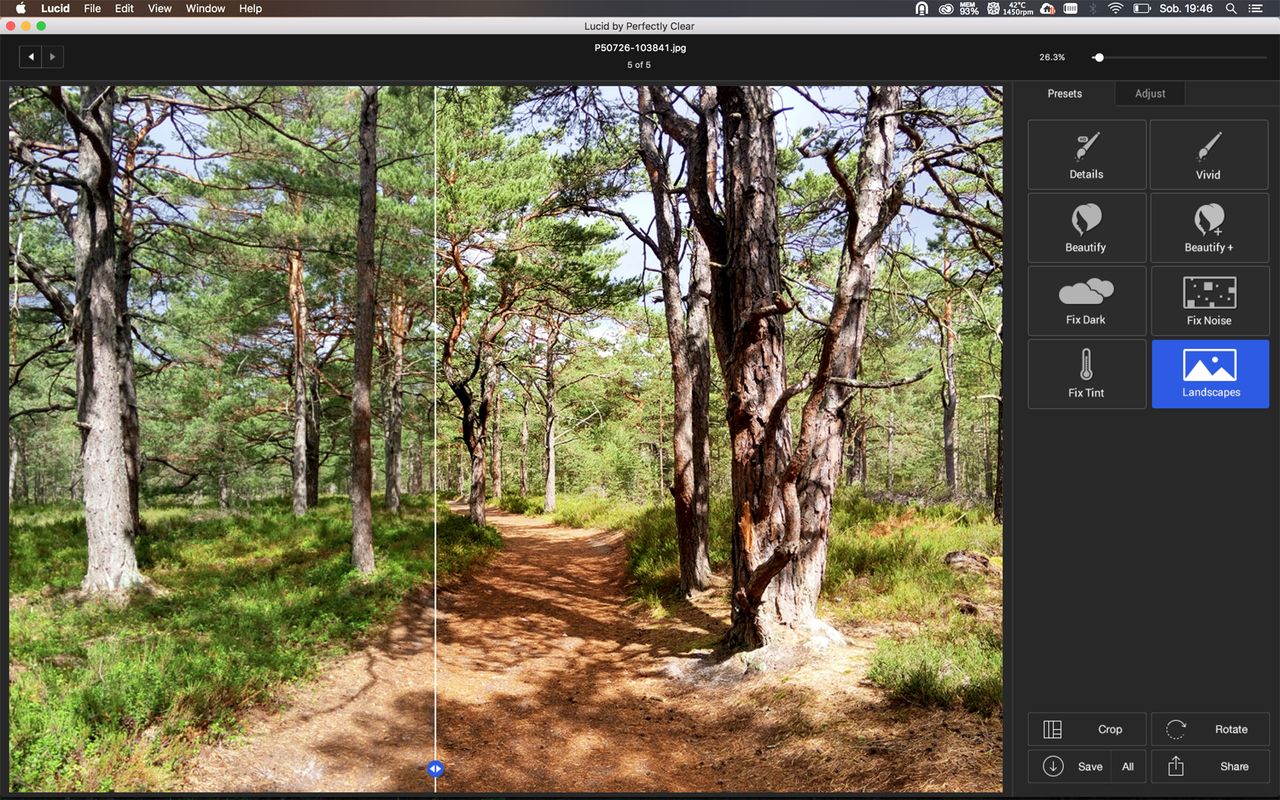The height and width of the screenshot is (800, 1280).
Task: Click the 5 of 5 image counter
Action: pyautogui.click(x=639, y=65)
